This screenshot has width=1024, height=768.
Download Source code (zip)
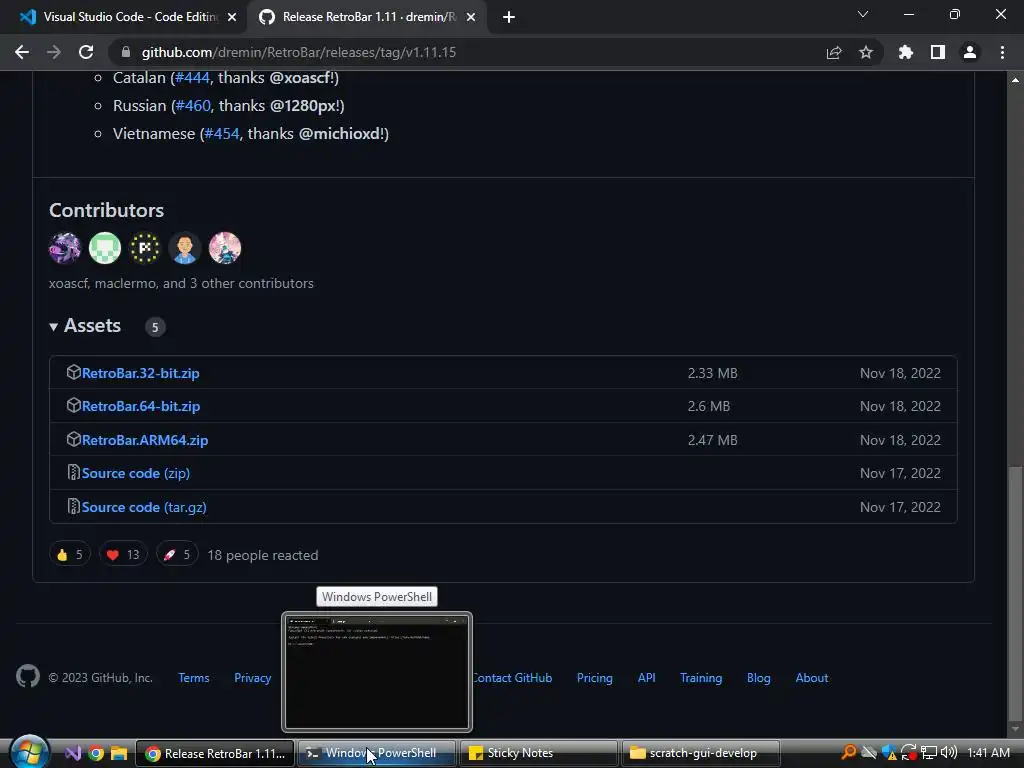[136, 473]
